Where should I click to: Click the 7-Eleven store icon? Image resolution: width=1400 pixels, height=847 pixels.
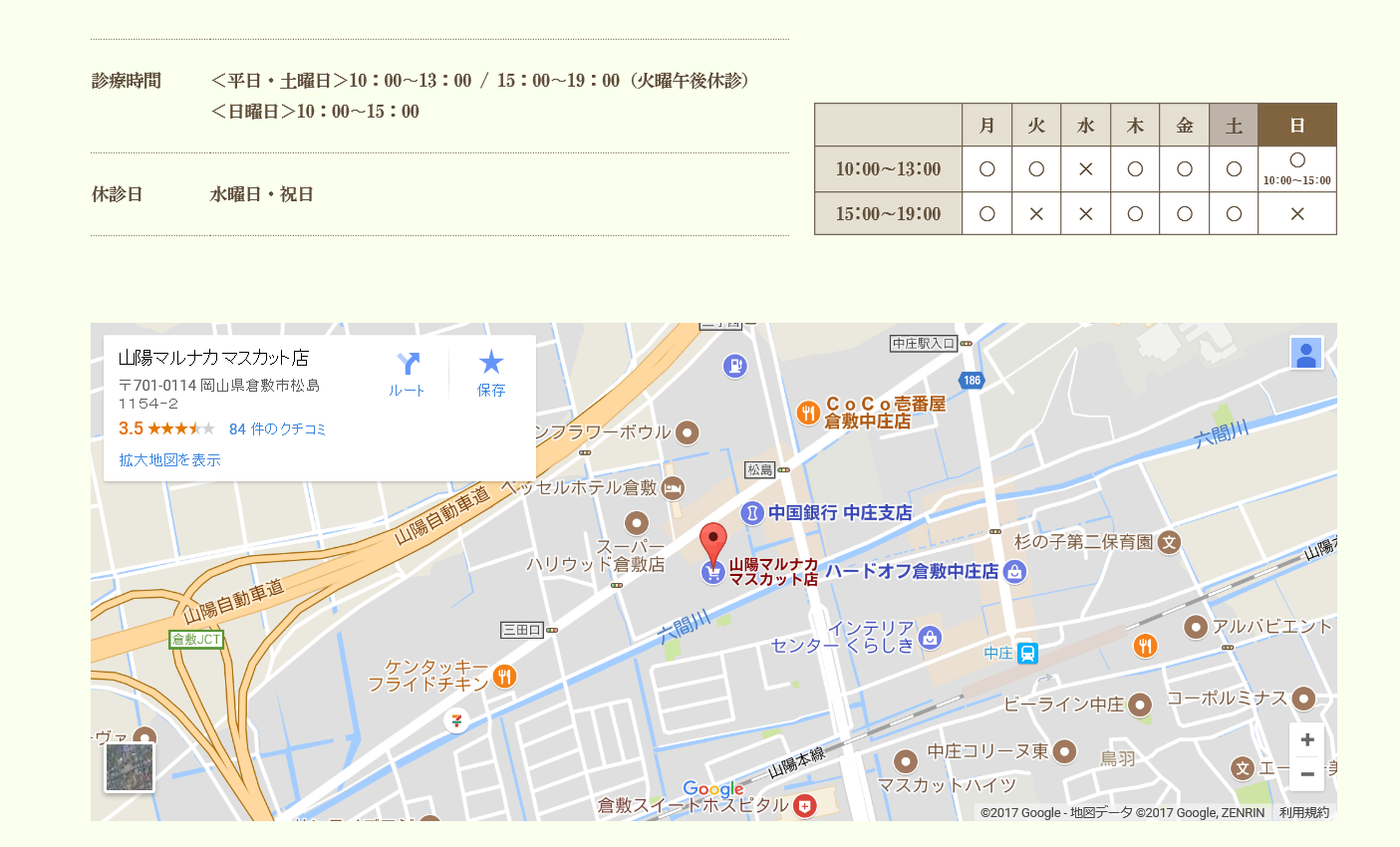[456, 719]
